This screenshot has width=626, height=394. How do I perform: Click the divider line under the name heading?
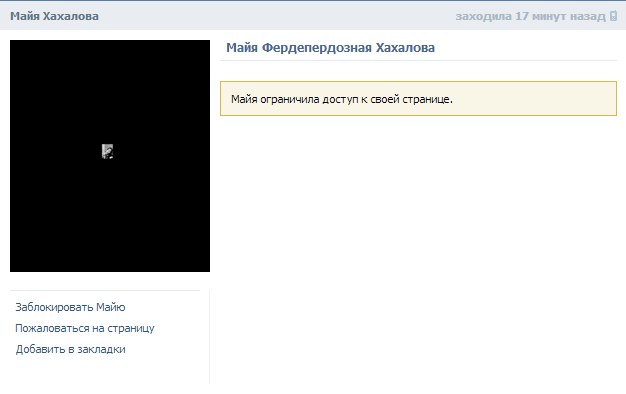coord(418,61)
